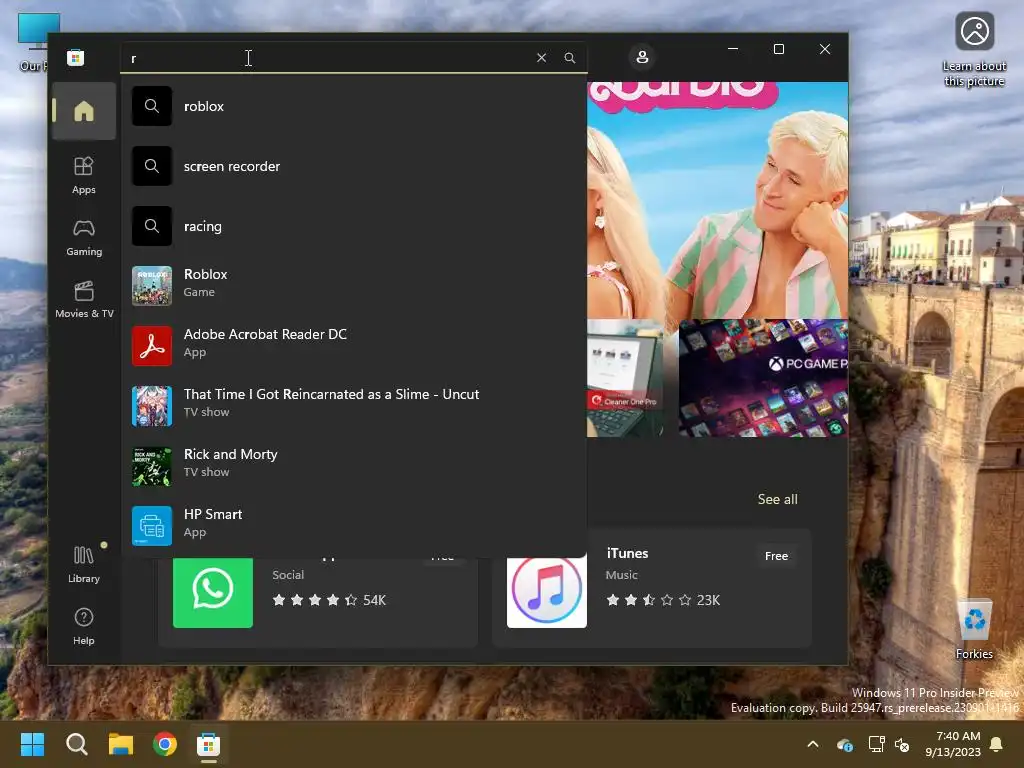Screen dimensions: 1024x768
Task: Select the 'roblox' search suggestion
Action: point(354,106)
